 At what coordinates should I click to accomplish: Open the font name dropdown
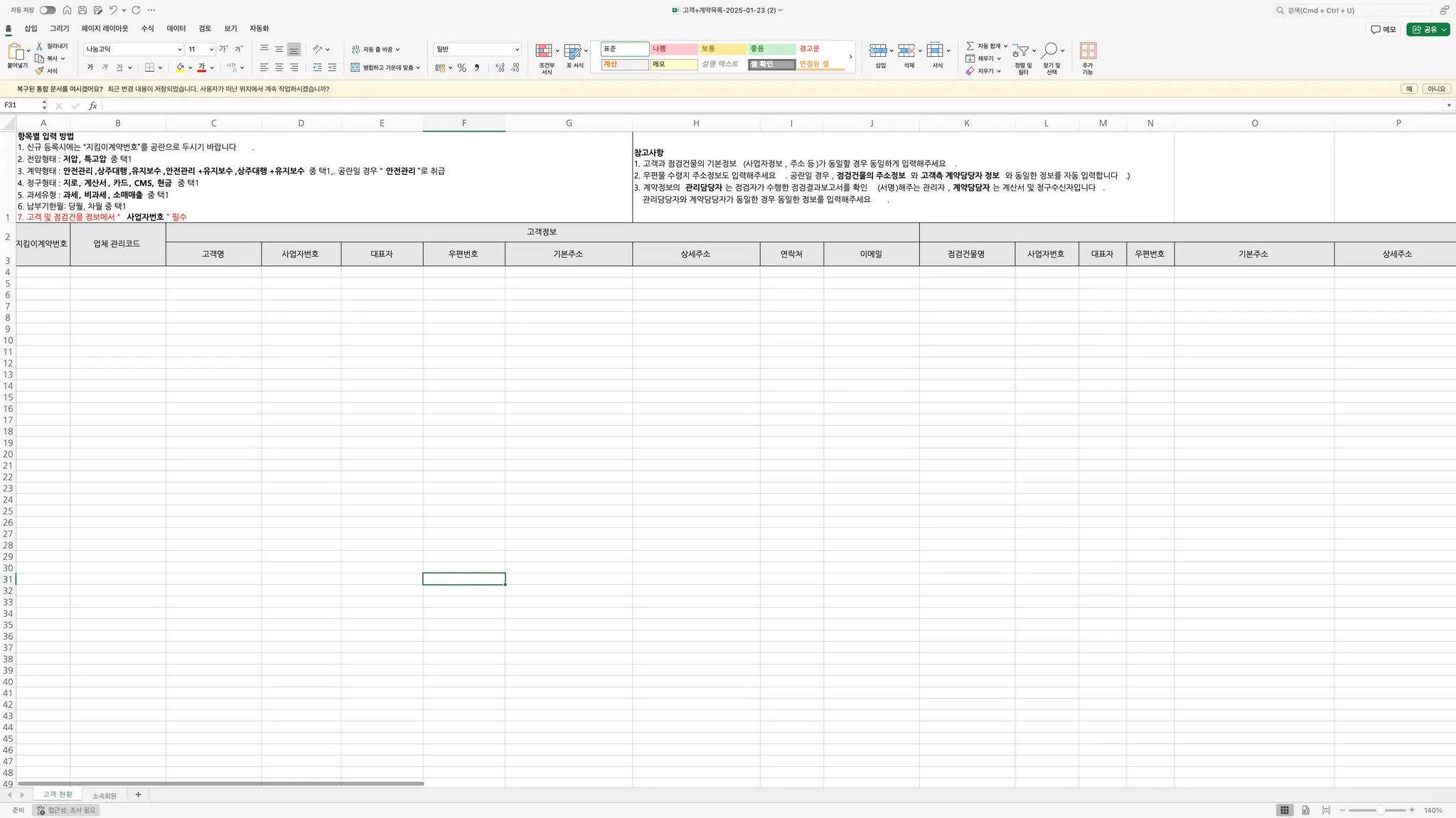coord(179,49)
